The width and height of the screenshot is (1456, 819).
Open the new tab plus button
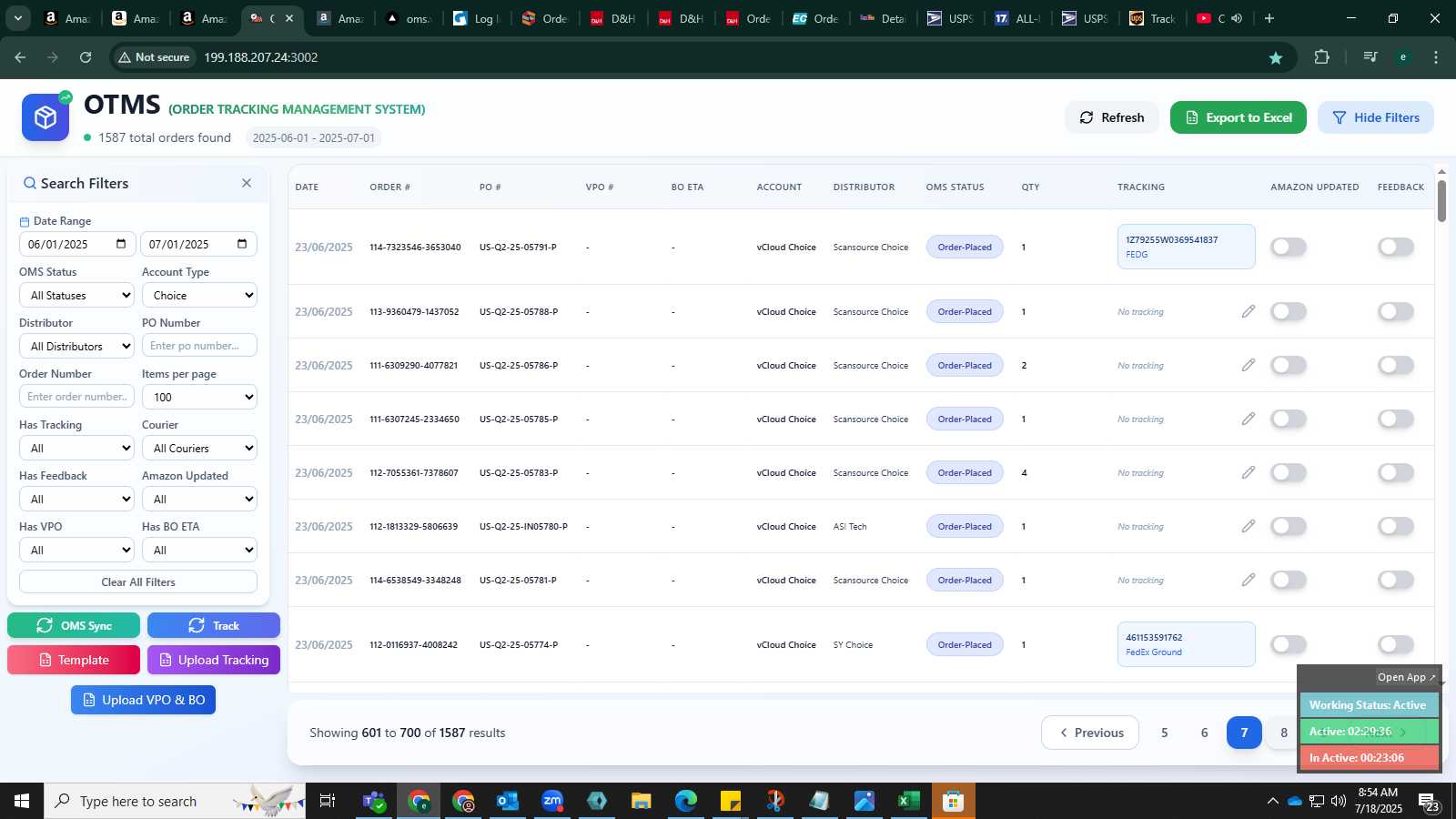1269,18
